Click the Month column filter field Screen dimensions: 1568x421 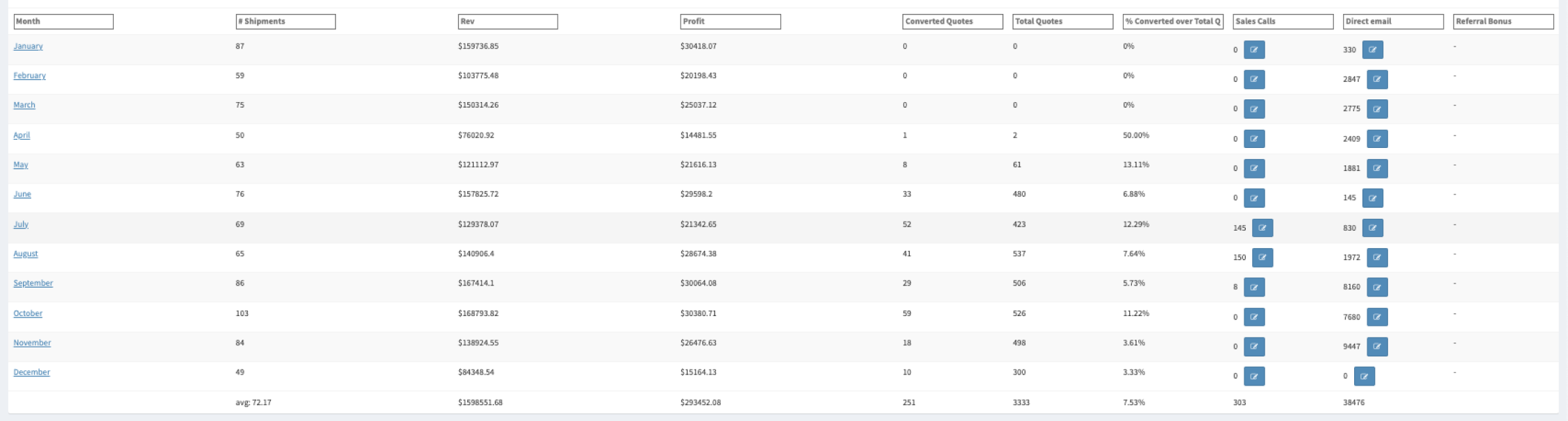[63, 22]
